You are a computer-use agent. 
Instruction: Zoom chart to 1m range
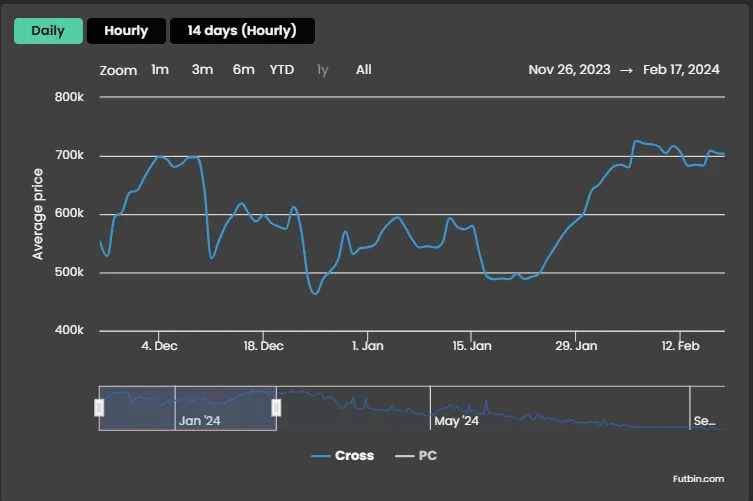tap(160, 70)
